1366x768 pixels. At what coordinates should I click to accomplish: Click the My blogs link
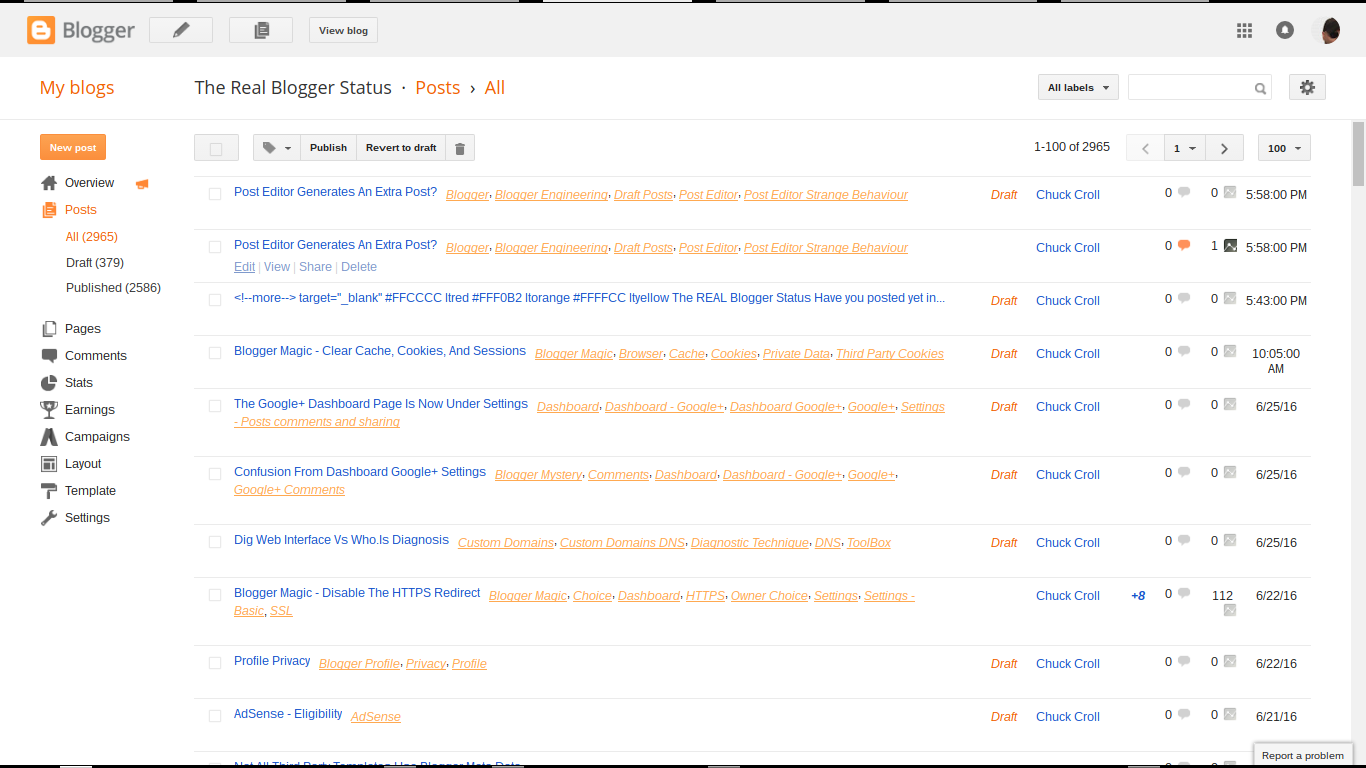[77, 88]
